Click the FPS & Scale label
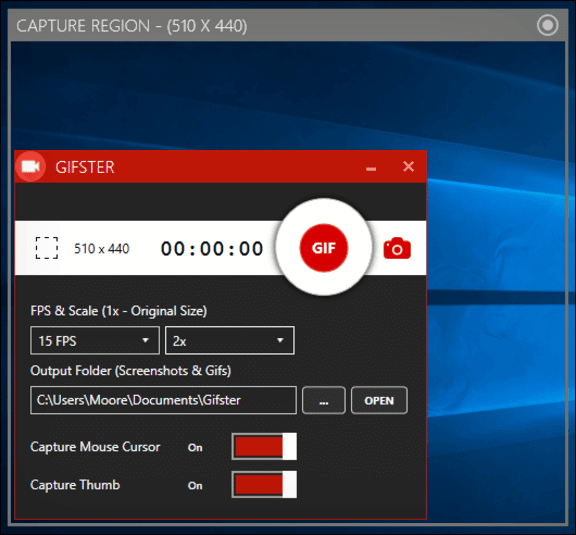Image resolution: width=576 pixels, height=535 pixels. (119, 311)
